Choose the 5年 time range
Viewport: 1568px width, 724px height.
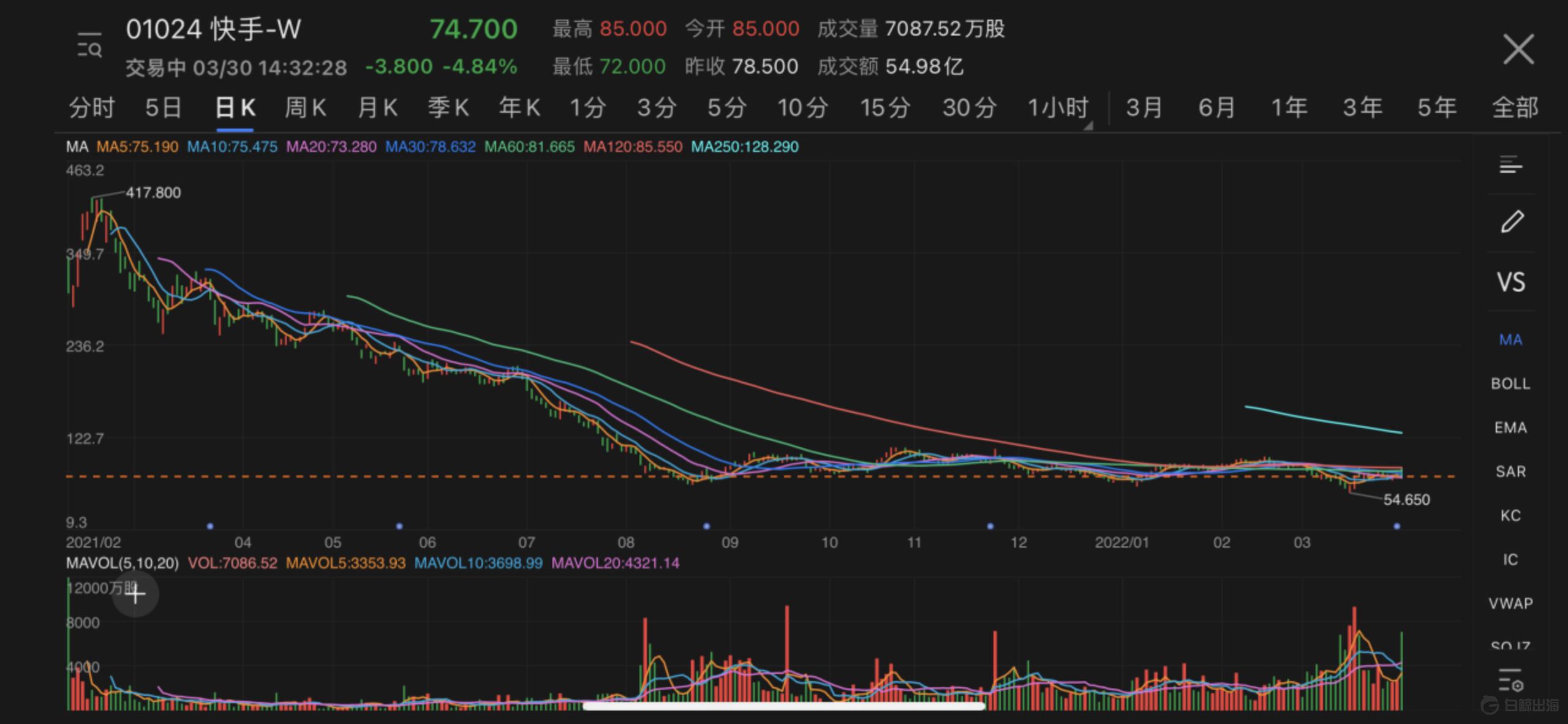[x=1436, y=108]
